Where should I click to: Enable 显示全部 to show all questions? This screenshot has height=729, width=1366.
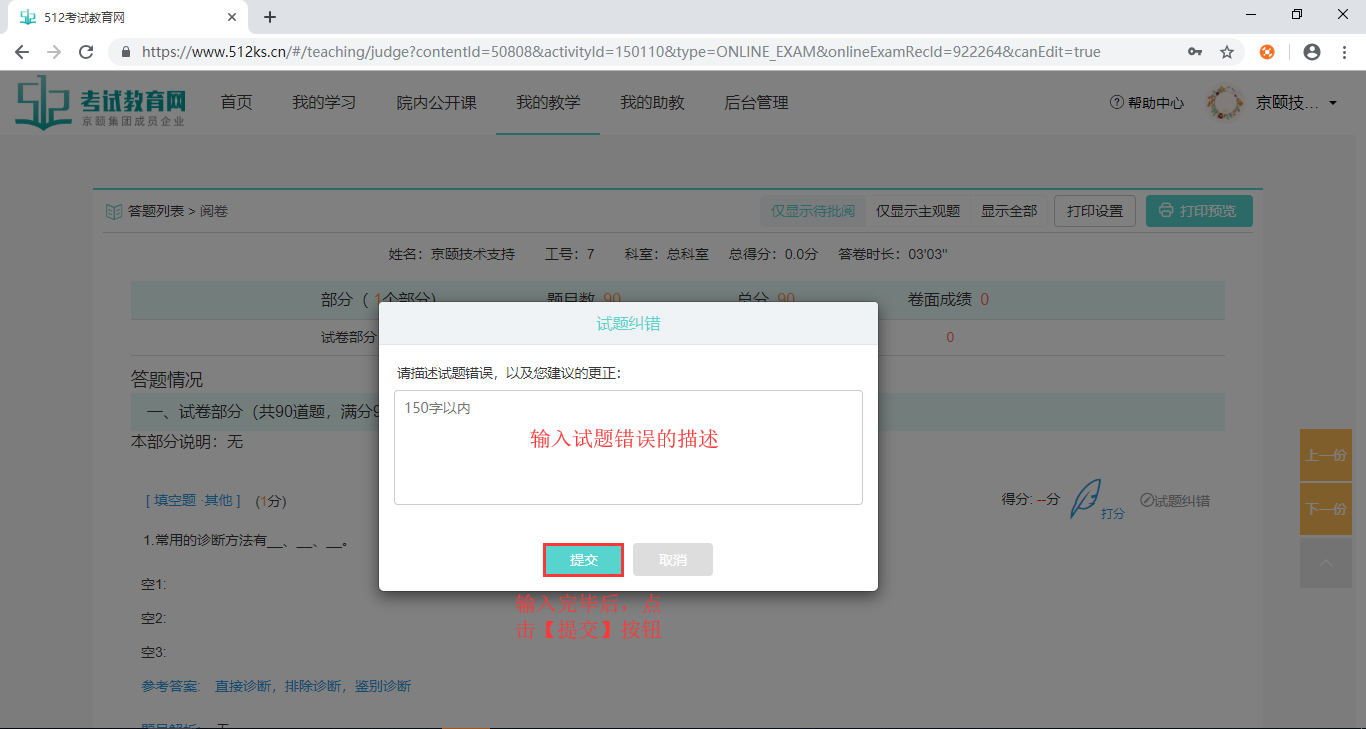(x=1009, y=211)
